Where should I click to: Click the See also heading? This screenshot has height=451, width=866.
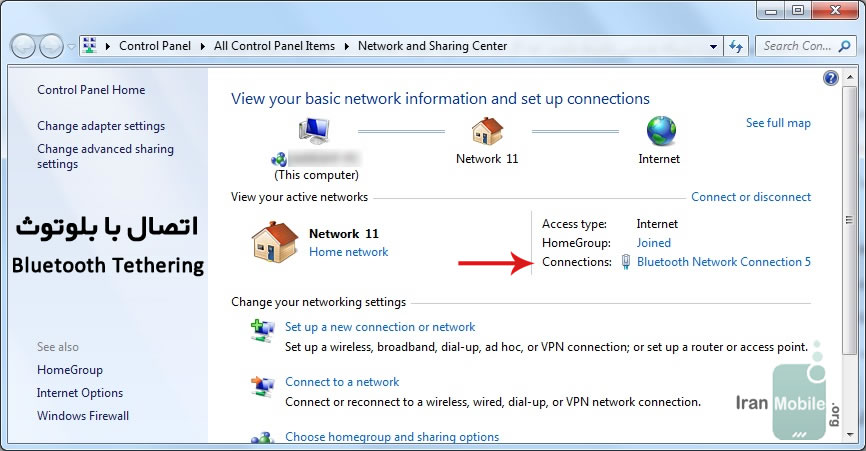click(58, 347)
